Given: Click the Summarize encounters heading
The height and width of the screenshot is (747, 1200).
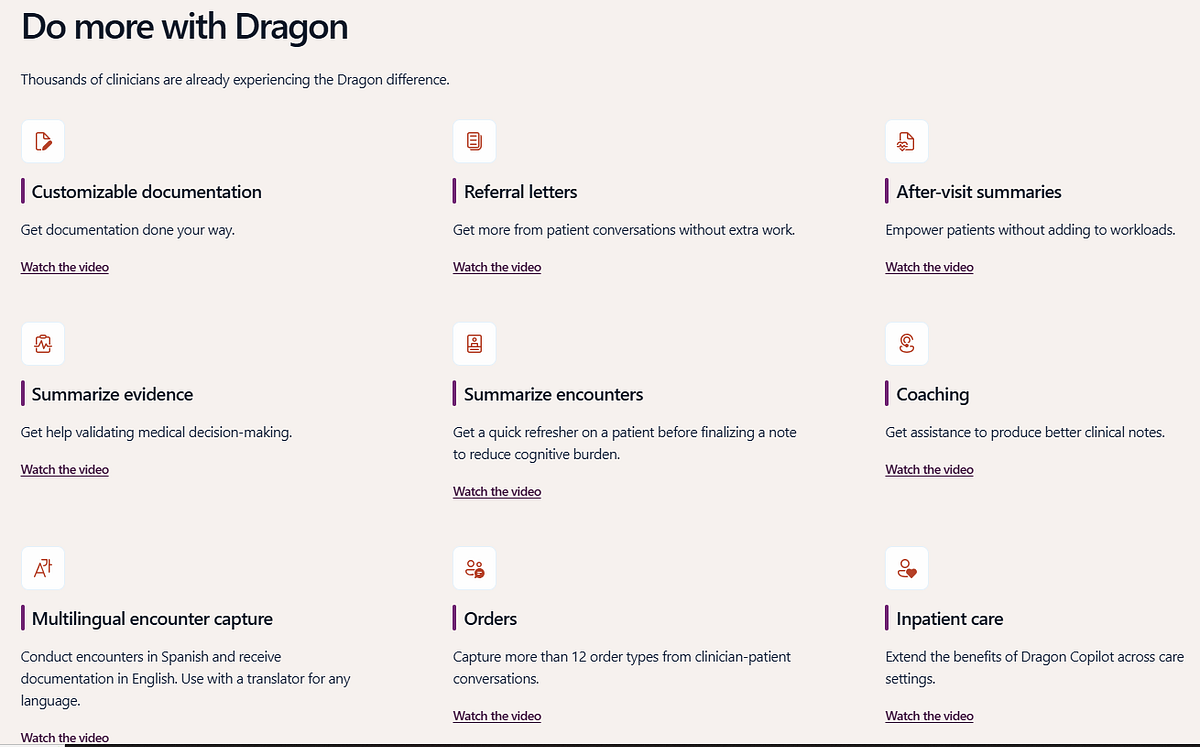Looking at the screenshot, I should tap(554, 394).
